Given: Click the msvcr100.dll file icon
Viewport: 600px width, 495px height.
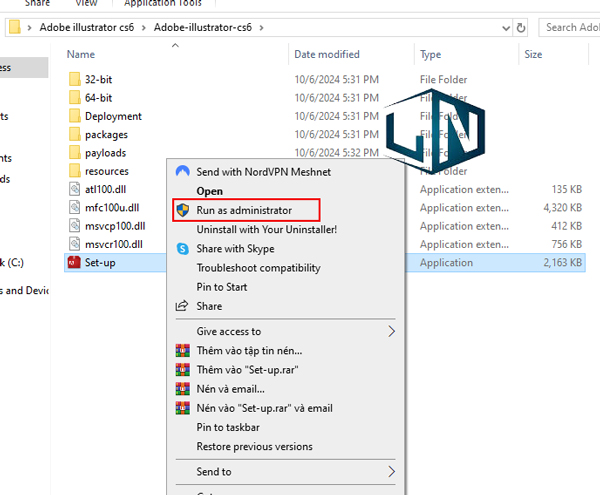Looking at the screenshot, I should pos(75,244).
